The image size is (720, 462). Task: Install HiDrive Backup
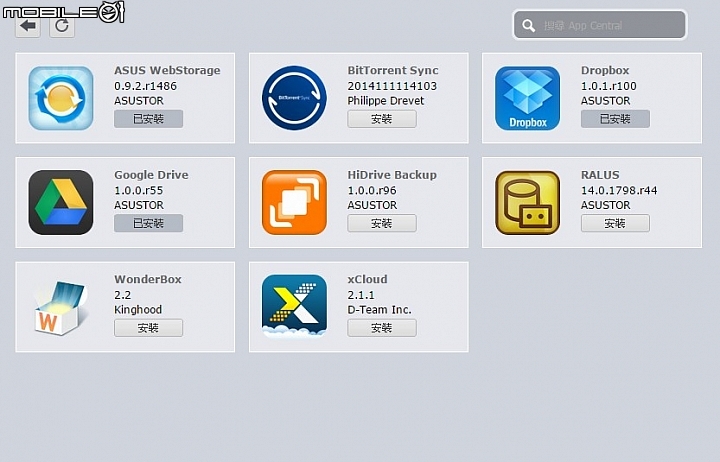coord(382,223)
